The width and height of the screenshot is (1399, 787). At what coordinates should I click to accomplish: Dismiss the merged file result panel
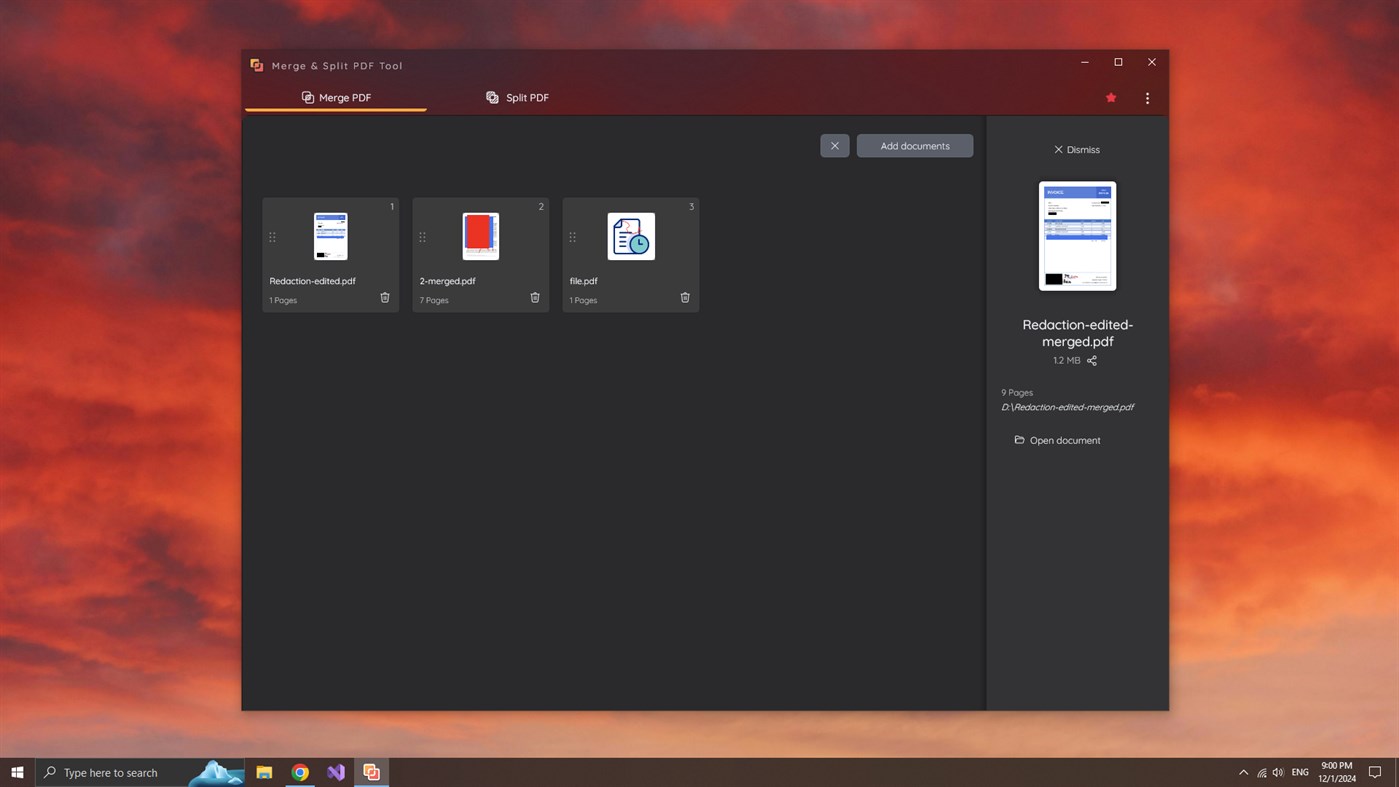click(1077, 149)
